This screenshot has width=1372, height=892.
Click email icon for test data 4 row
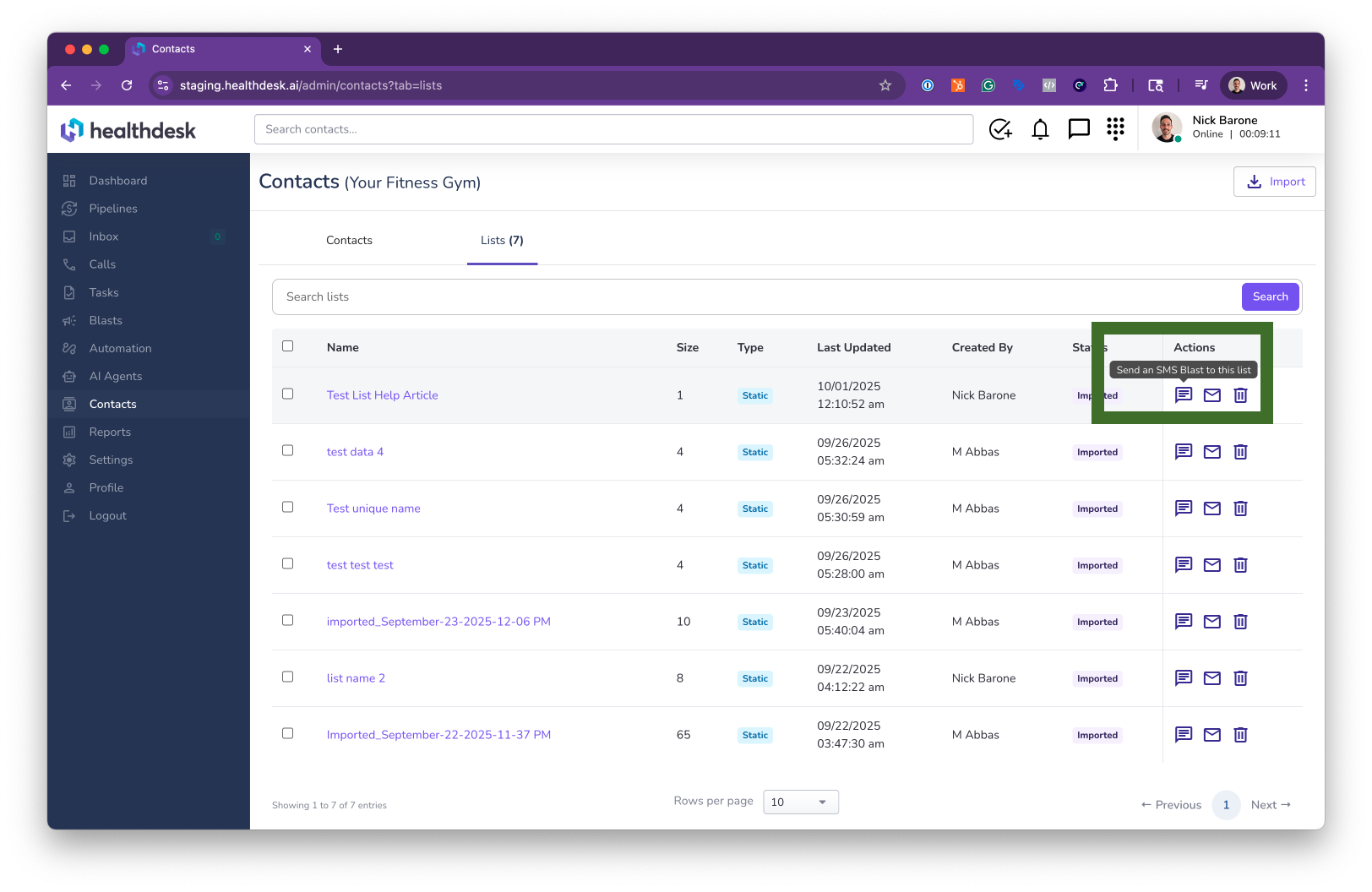[1212, 452]
